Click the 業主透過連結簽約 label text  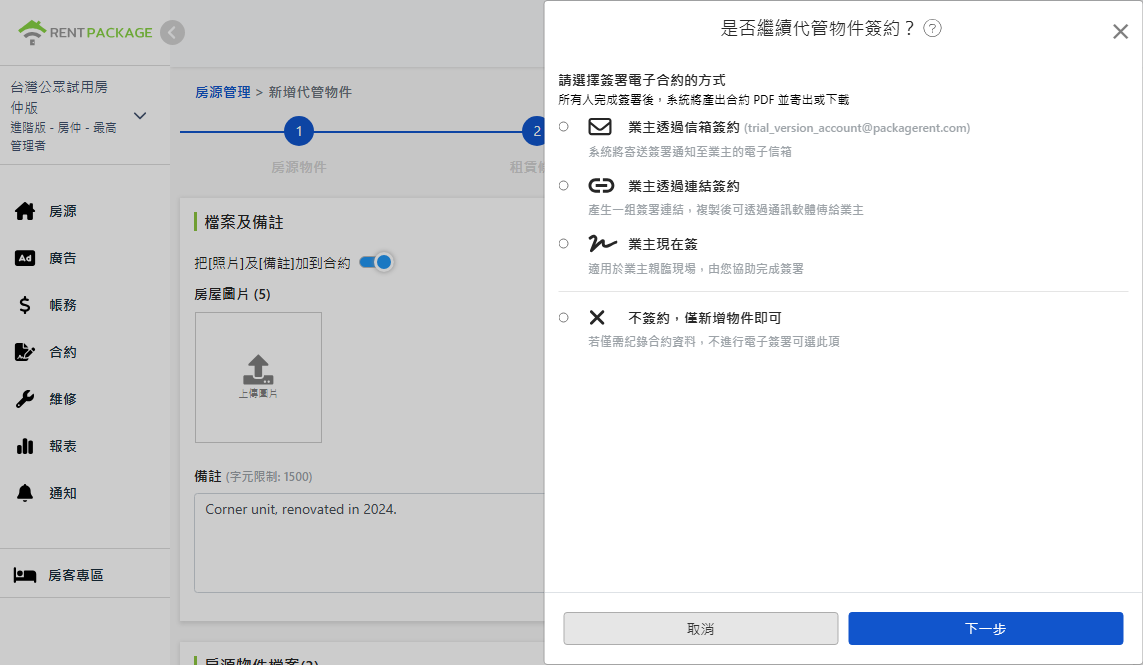click(x=684, y=187)
